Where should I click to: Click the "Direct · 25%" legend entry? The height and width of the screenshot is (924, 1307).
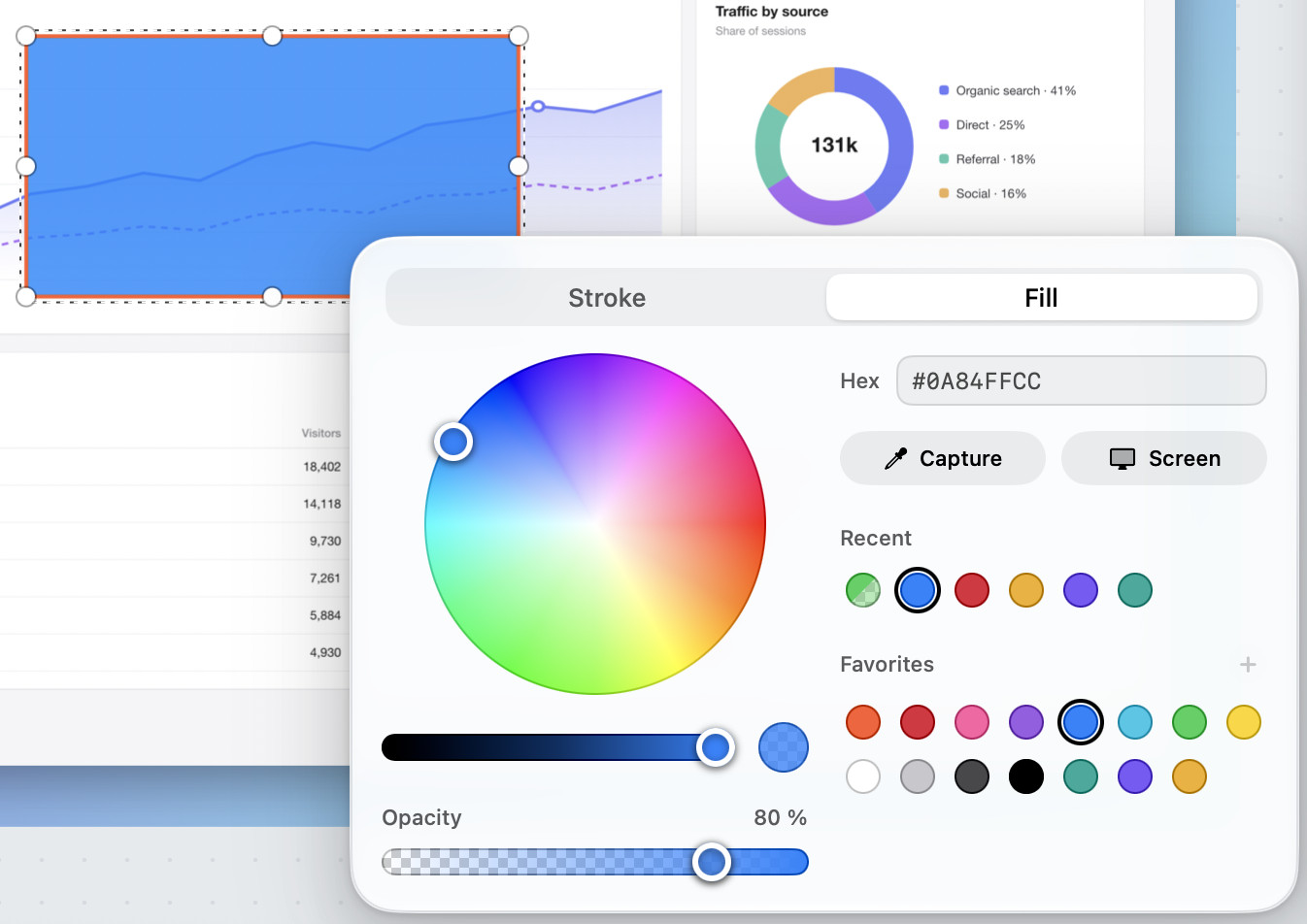click(x=982, y=125)
